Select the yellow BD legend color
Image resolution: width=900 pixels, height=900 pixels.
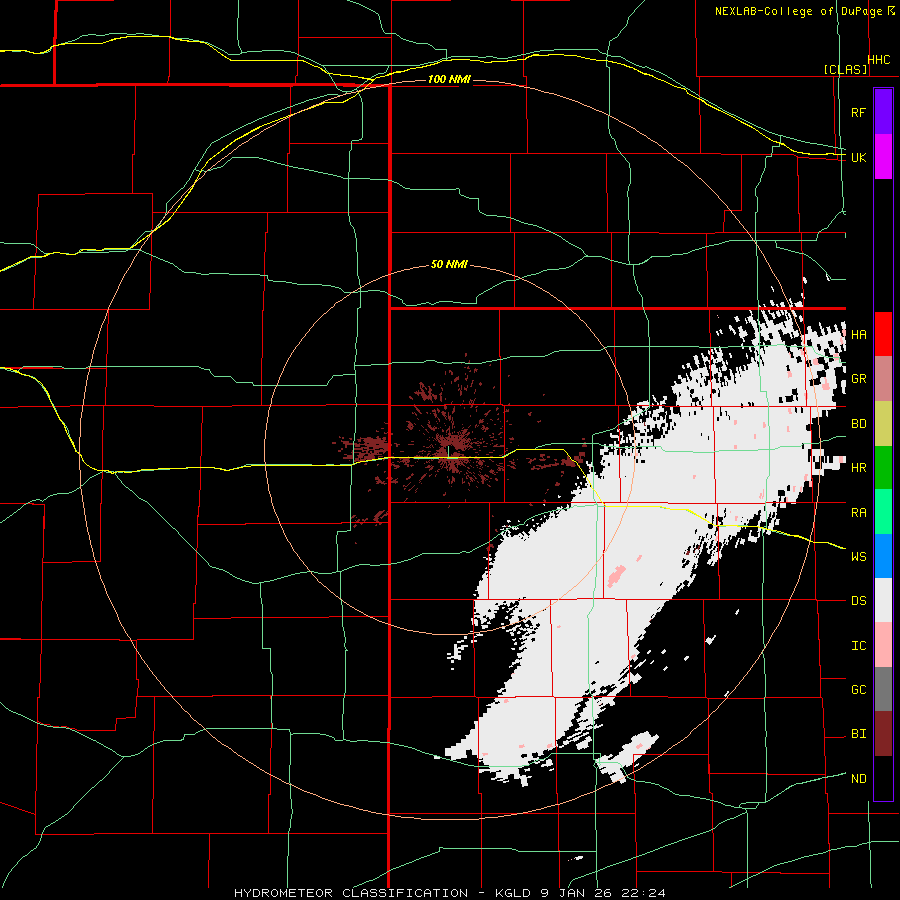point(883,424)
